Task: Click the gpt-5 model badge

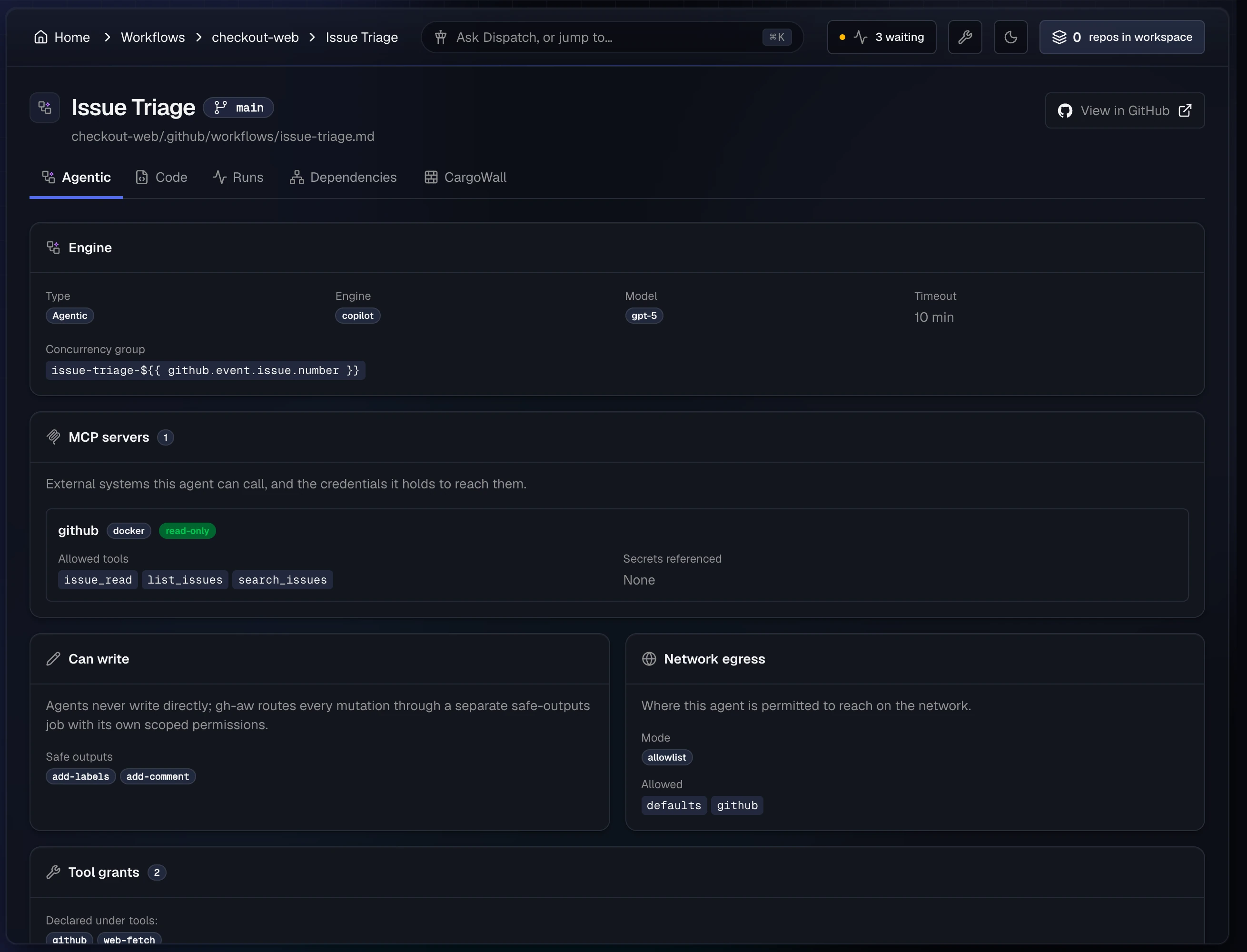Action: 644,316
